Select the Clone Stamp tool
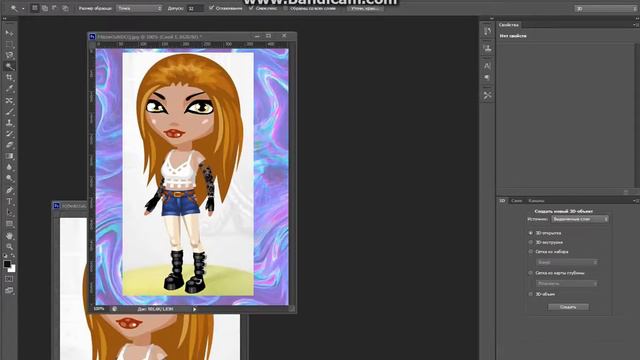640x360 pixels. click(9, 122)
